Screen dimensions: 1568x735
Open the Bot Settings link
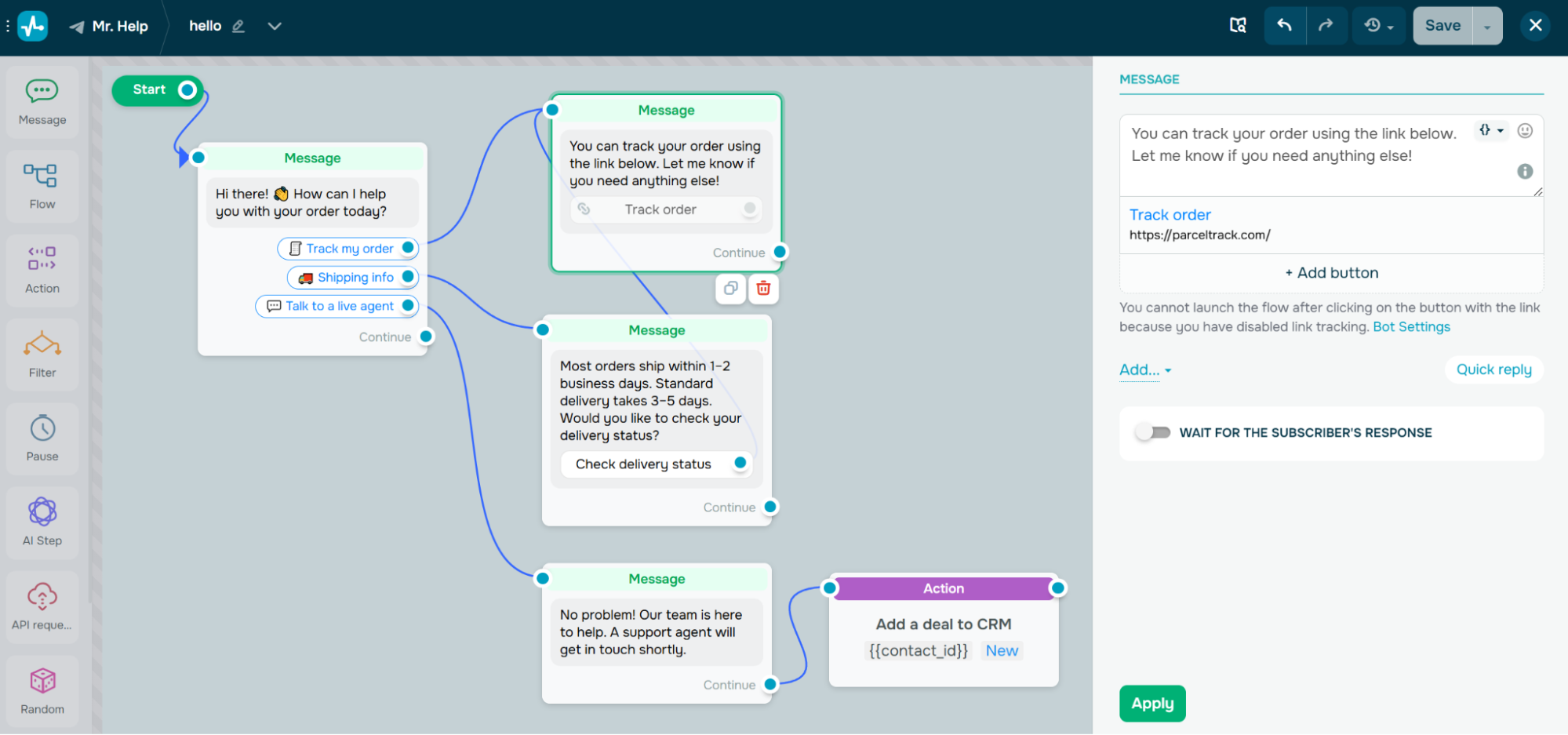[x=1410, y=326]
